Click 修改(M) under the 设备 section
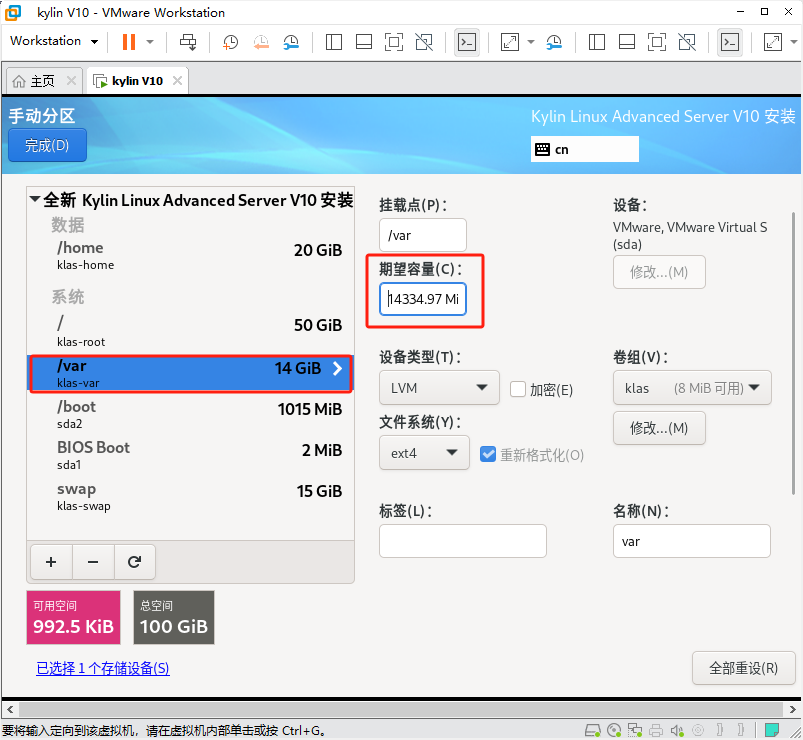Image resolution: width=803 pixels, height=740 pixels. (x=659, y=272)
